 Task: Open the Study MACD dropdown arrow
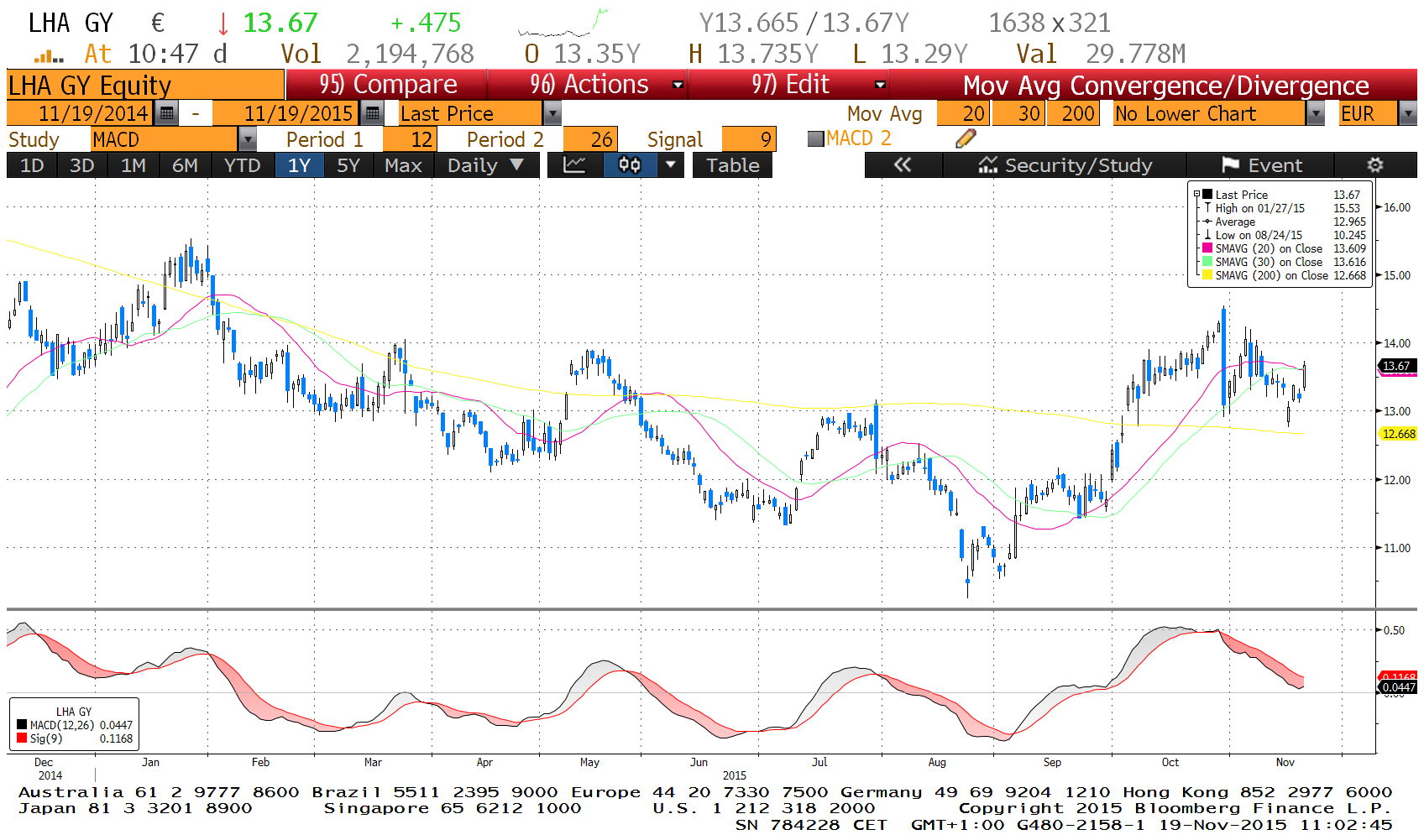(x=247, y=139)
